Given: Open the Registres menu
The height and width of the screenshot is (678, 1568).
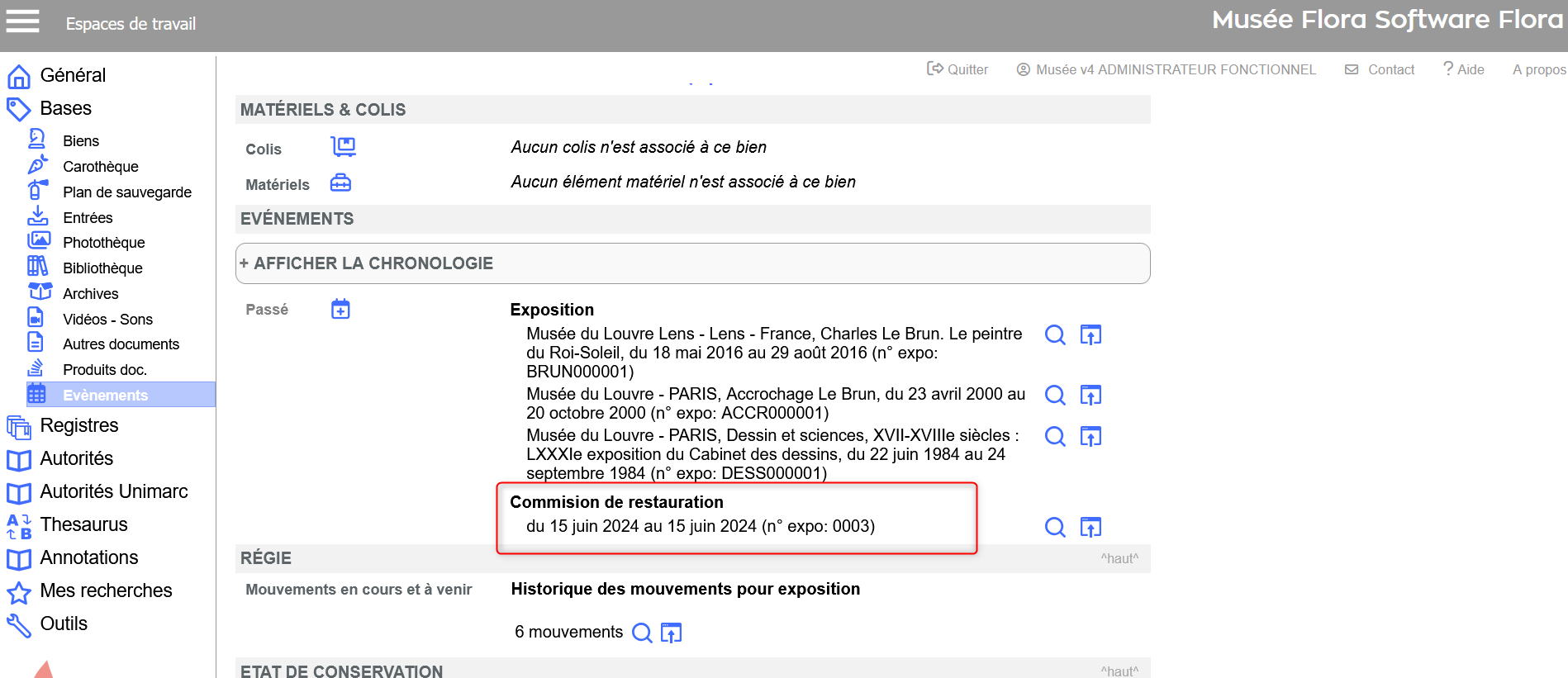Looking at the screenshot, I should pos(79,425).
